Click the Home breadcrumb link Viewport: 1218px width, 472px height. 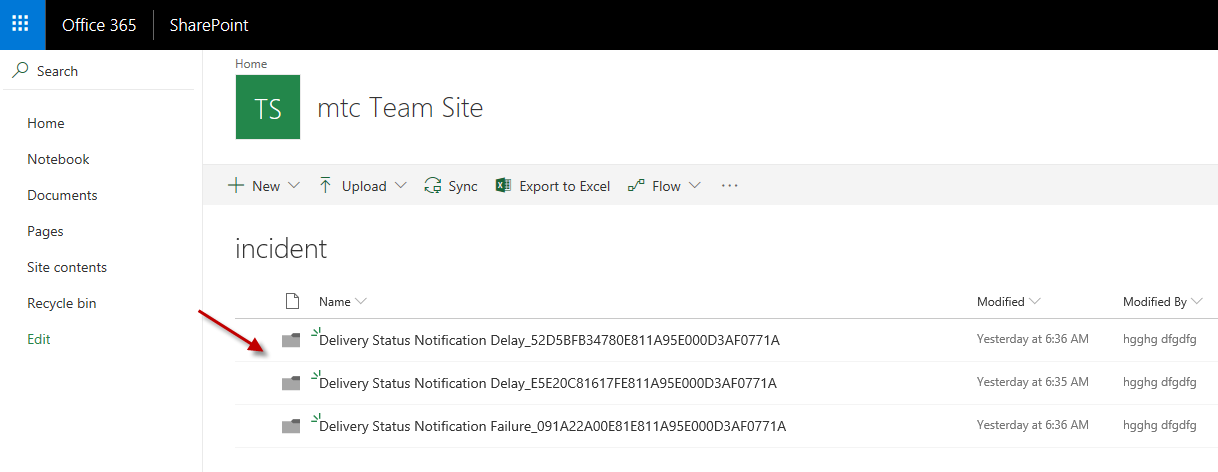[x=251, y=64]
